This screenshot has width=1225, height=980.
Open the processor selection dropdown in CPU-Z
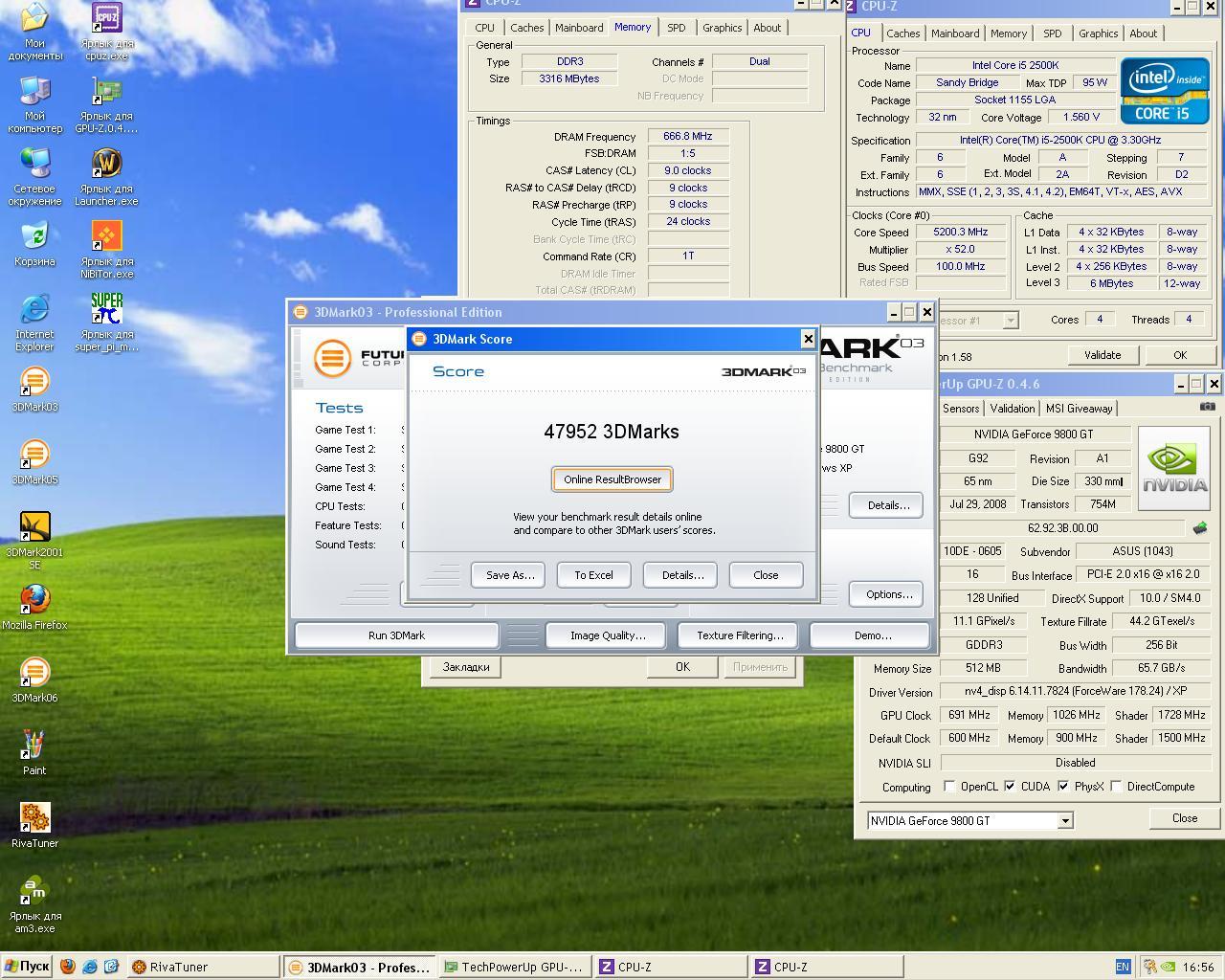[x=1011, y=321]
